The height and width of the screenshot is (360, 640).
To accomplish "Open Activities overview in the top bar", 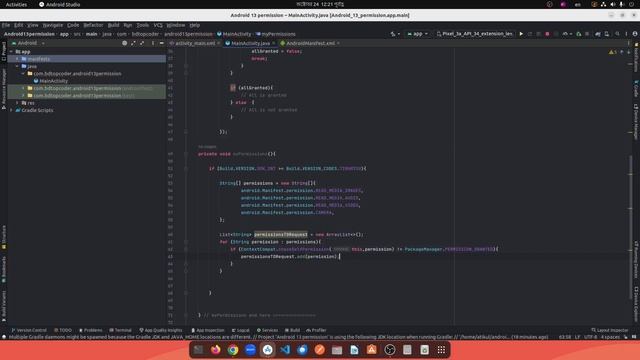I will 16,4.
